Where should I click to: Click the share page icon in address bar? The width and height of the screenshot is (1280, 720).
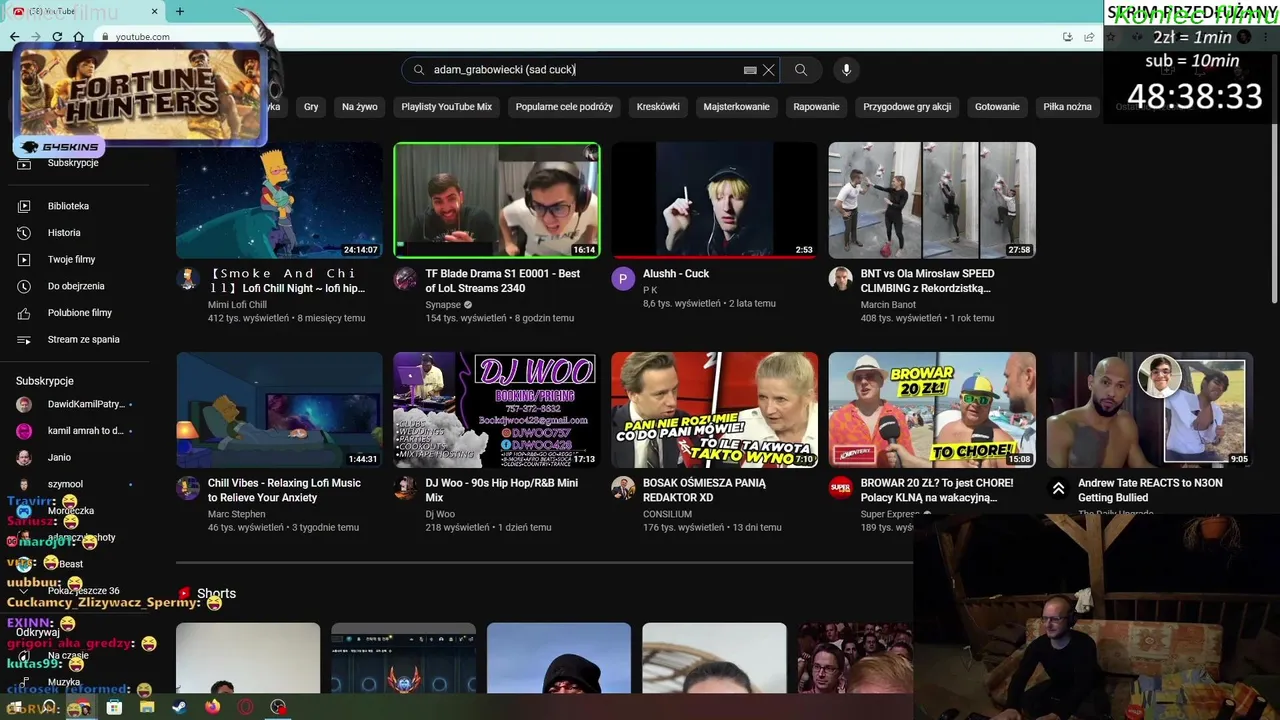pos(1089,37)
